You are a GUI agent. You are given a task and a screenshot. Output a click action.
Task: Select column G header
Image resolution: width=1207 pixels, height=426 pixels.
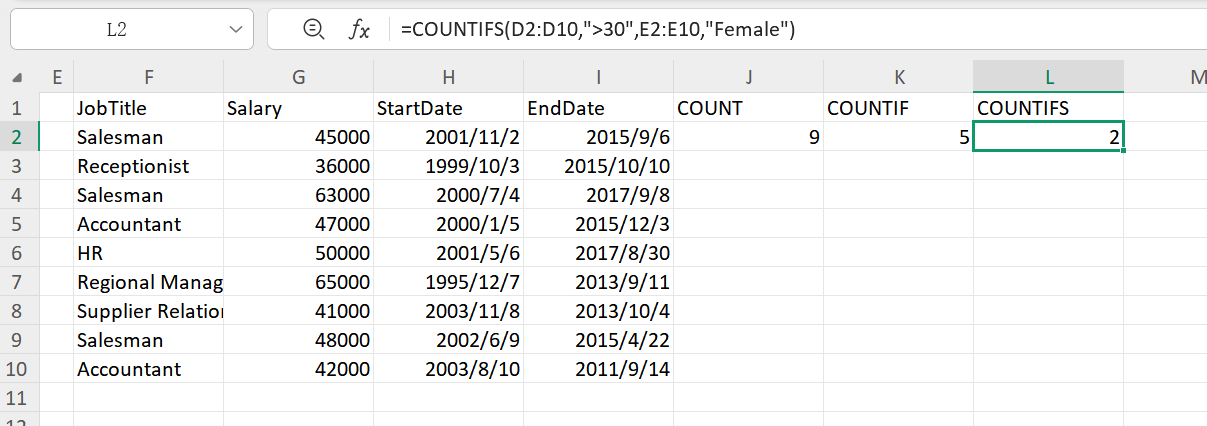click(x=298, y=77)
